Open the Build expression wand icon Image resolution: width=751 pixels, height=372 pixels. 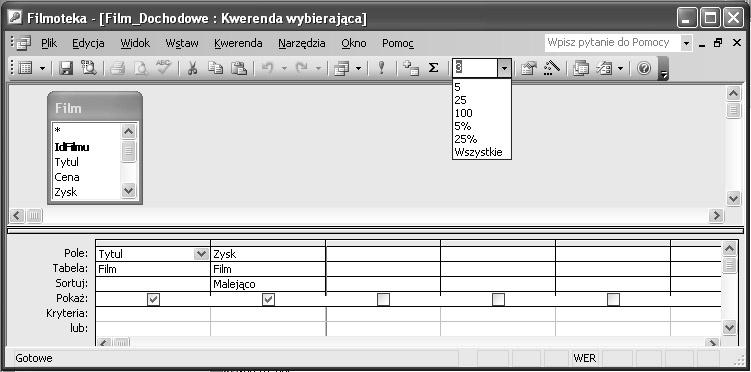[552, 69]
